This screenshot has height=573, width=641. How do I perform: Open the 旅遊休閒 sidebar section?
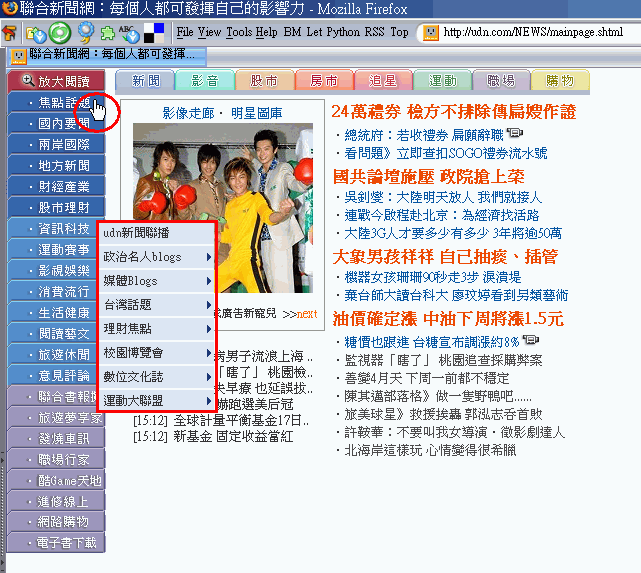pyautogui.click(x=53, y=355)
